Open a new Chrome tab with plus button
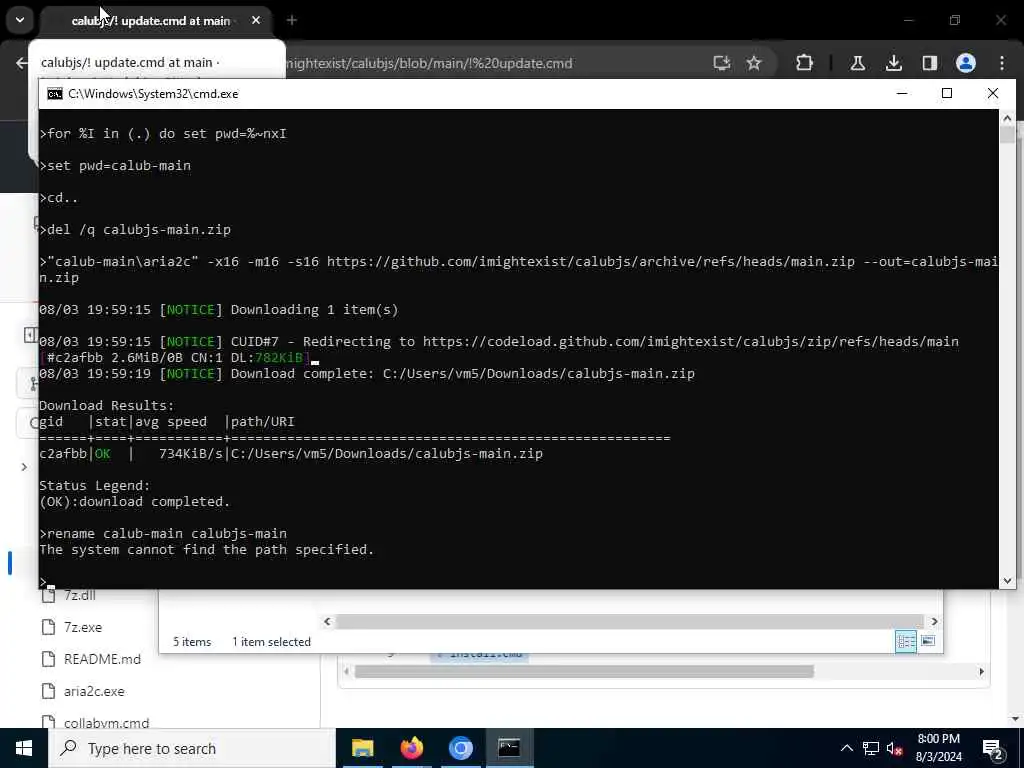The width and height of the screenshot is (1024, 768). coord(292,20)
